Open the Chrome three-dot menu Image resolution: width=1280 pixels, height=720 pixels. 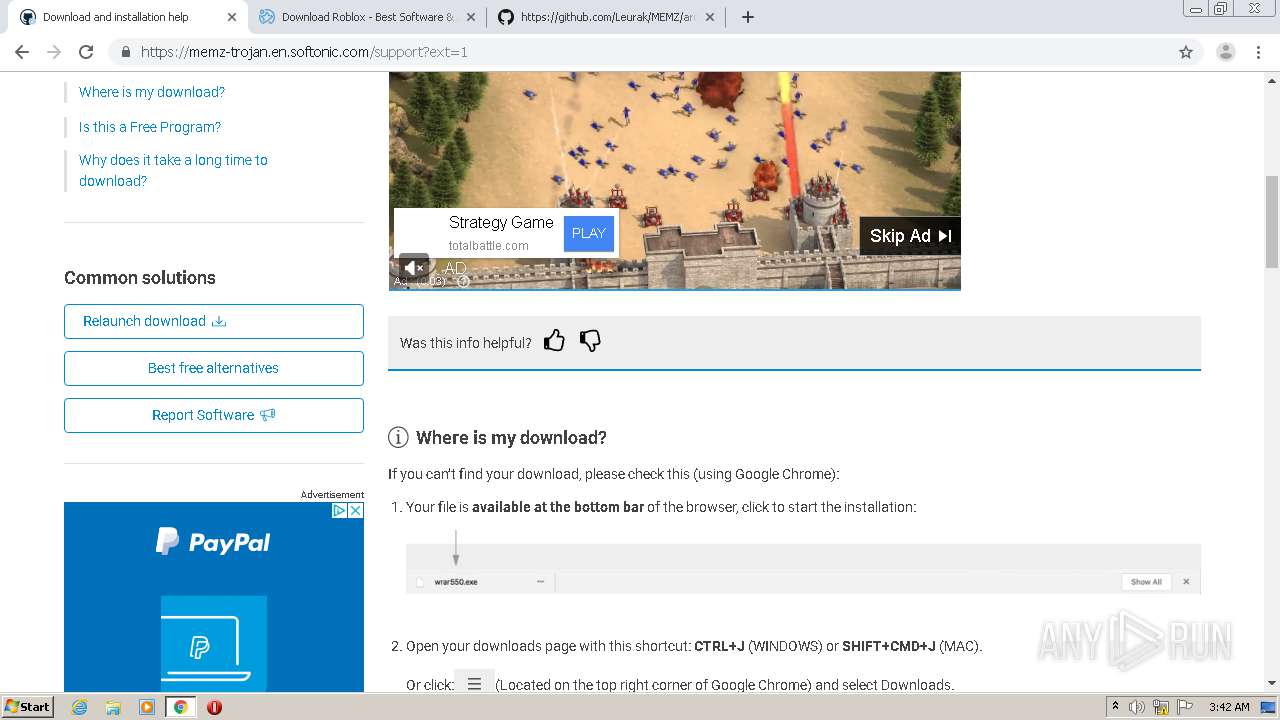tap(1258, 52)
